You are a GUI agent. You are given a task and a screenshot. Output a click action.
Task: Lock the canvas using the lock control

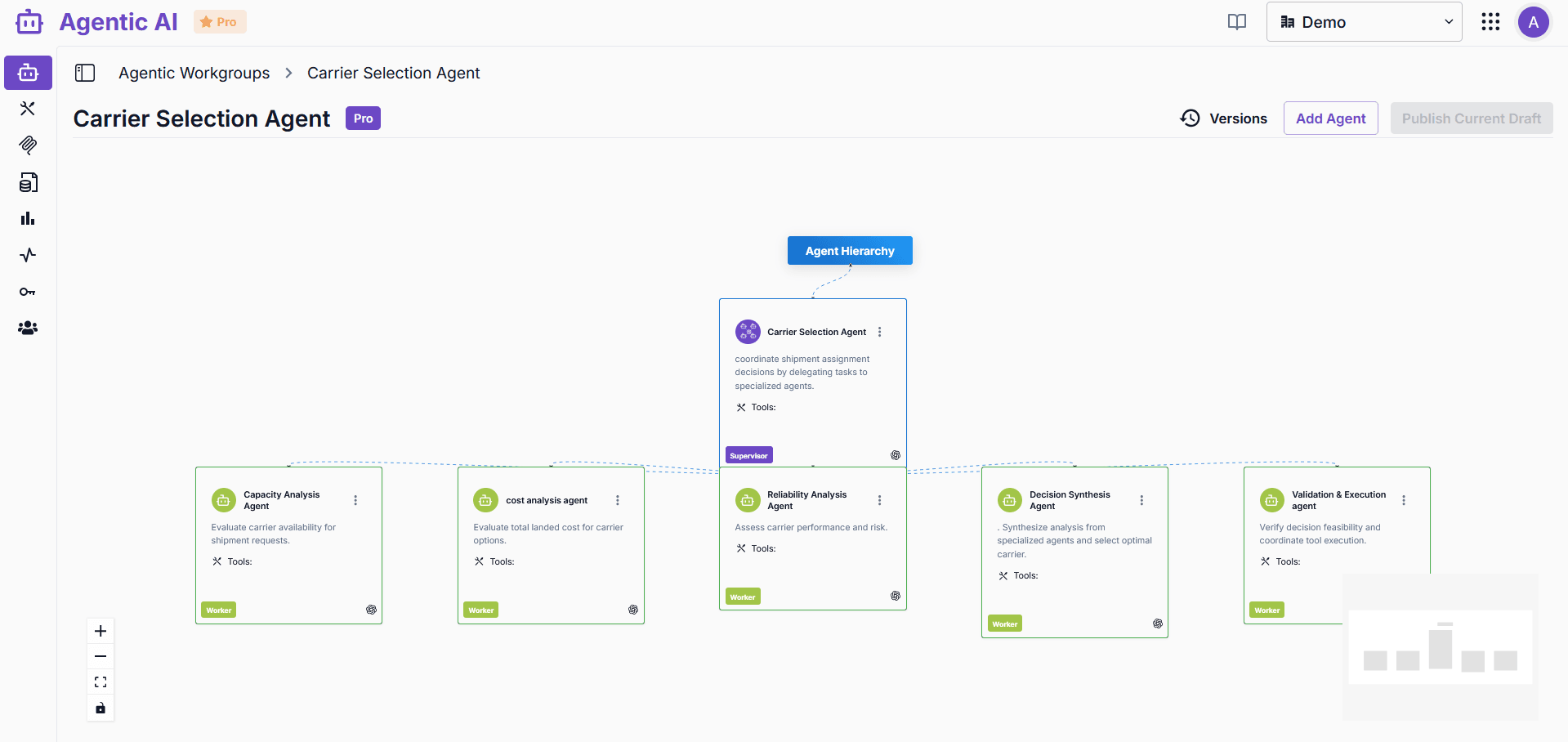click(100, 708)
